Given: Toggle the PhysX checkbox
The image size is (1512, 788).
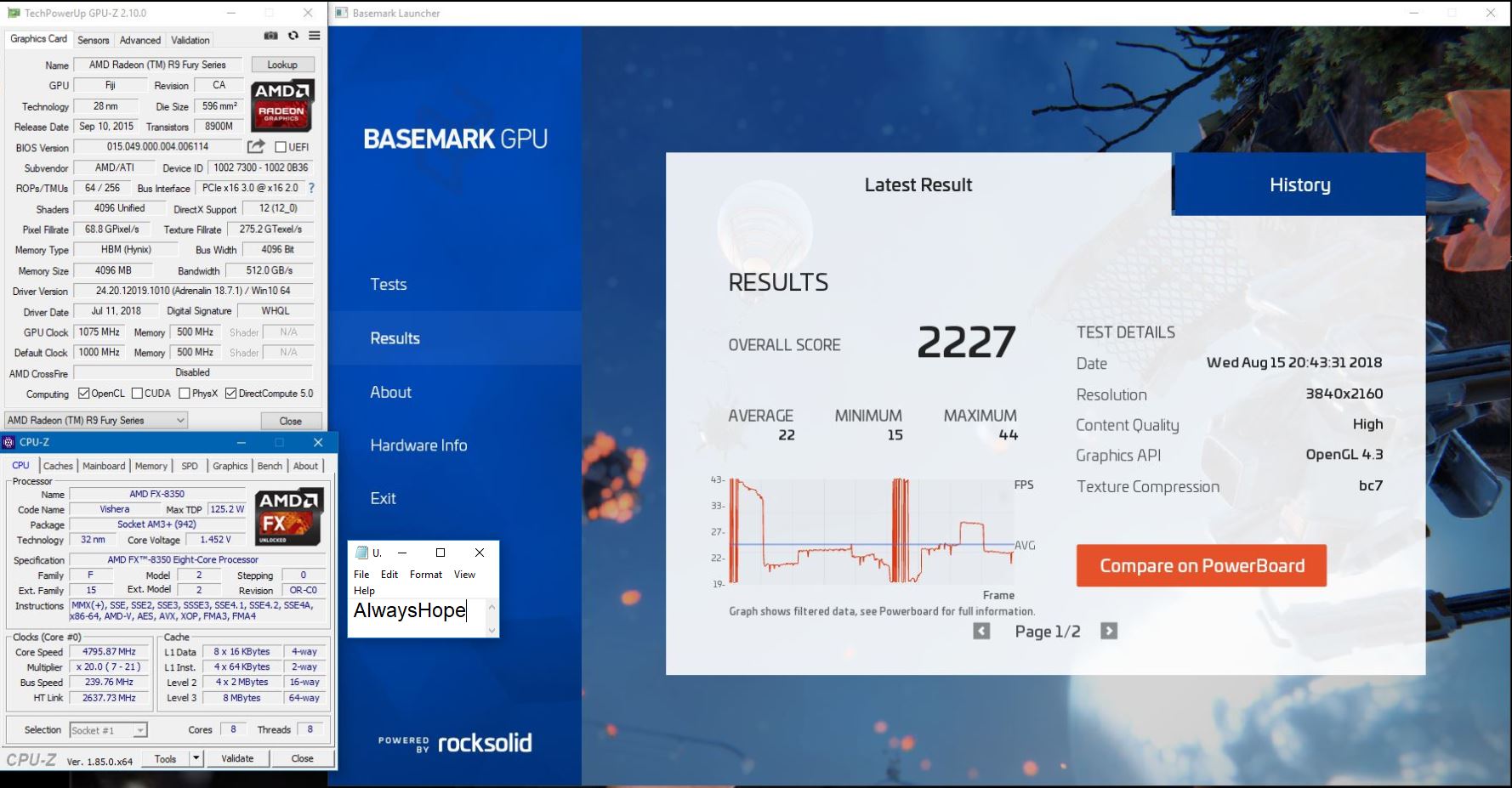Looking at the screenshot, I should pos(185,394).
